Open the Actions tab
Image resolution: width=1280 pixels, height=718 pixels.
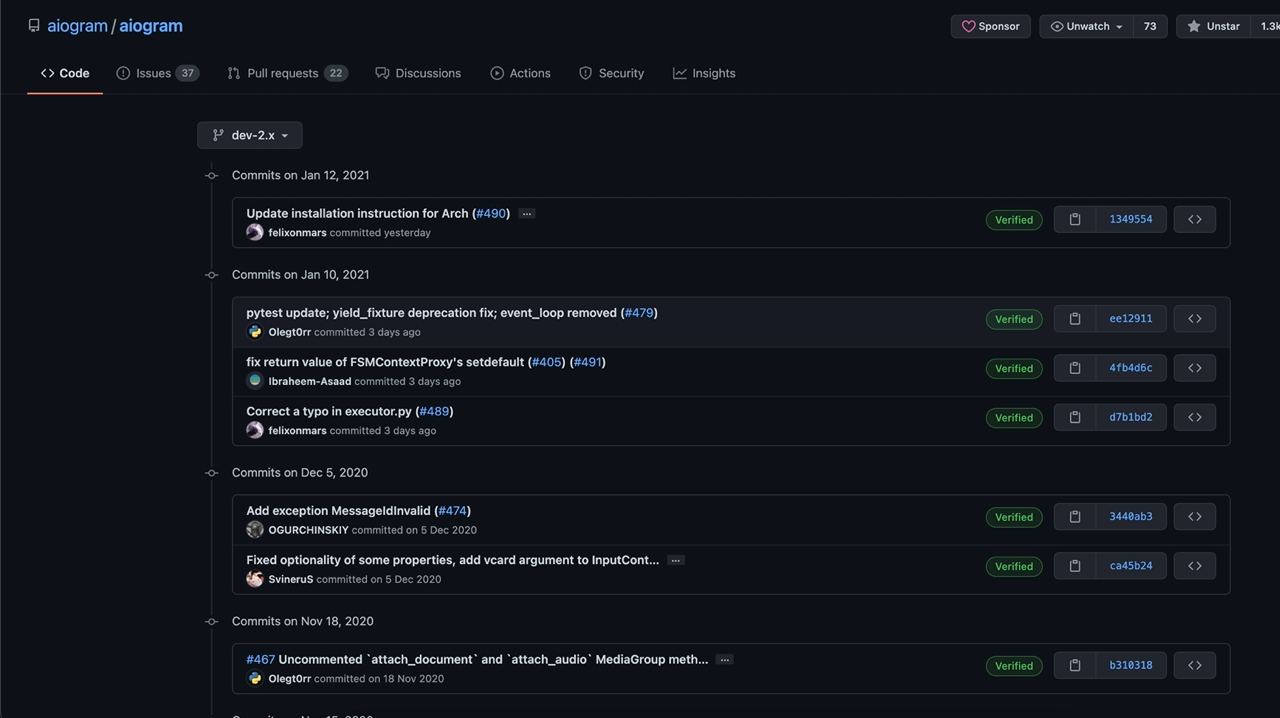[x=520, y=73]
